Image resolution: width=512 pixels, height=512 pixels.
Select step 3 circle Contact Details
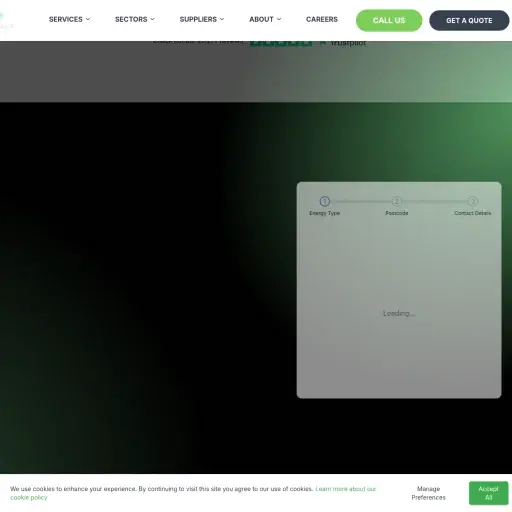[x=473, y=201]
